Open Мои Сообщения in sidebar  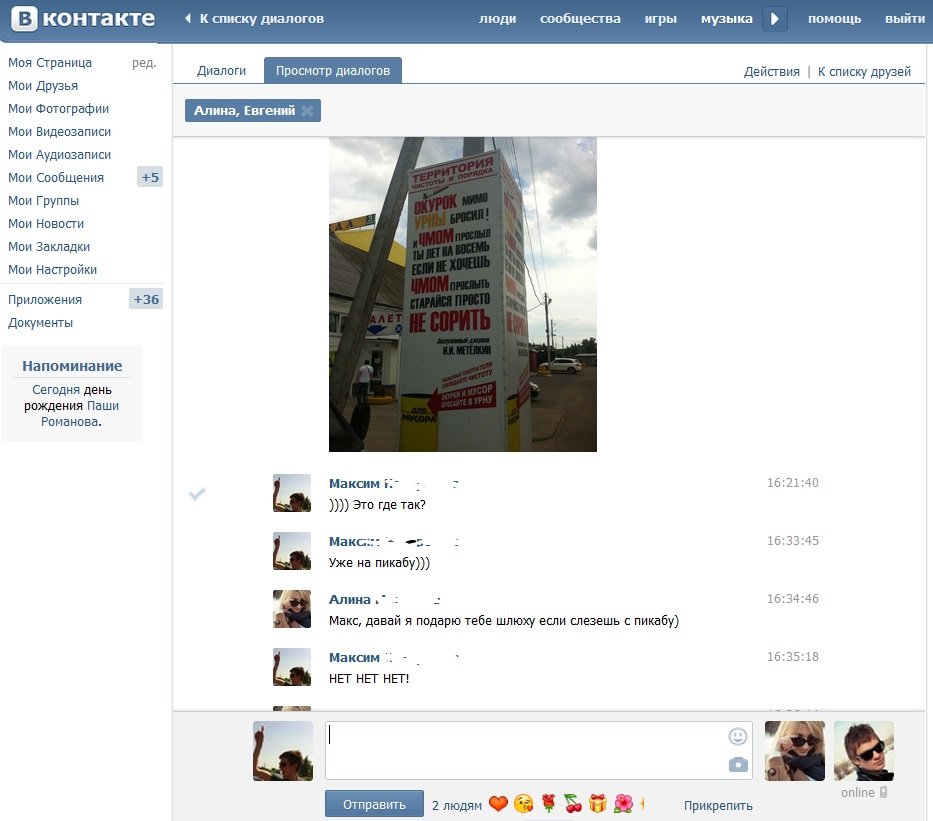tap(56, 177)
